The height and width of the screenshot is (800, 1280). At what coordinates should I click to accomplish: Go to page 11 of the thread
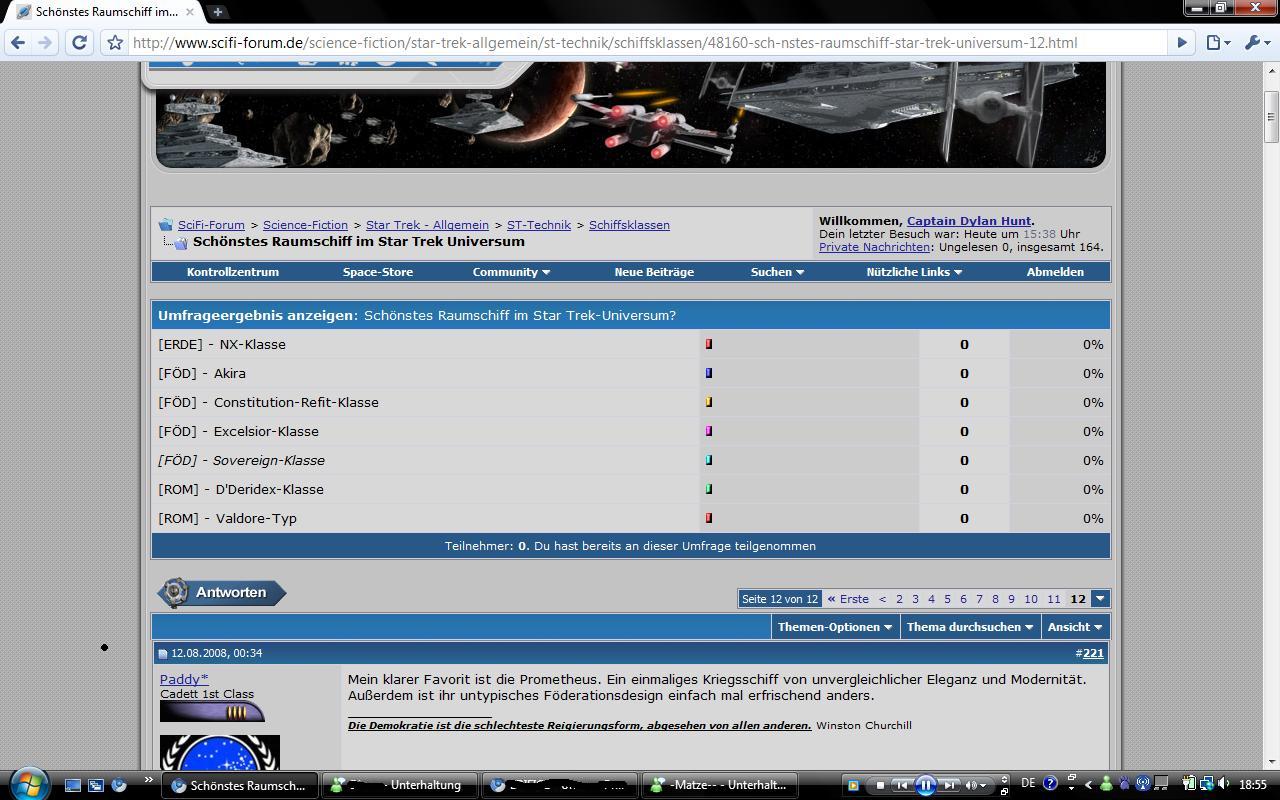click(1053, 599)
